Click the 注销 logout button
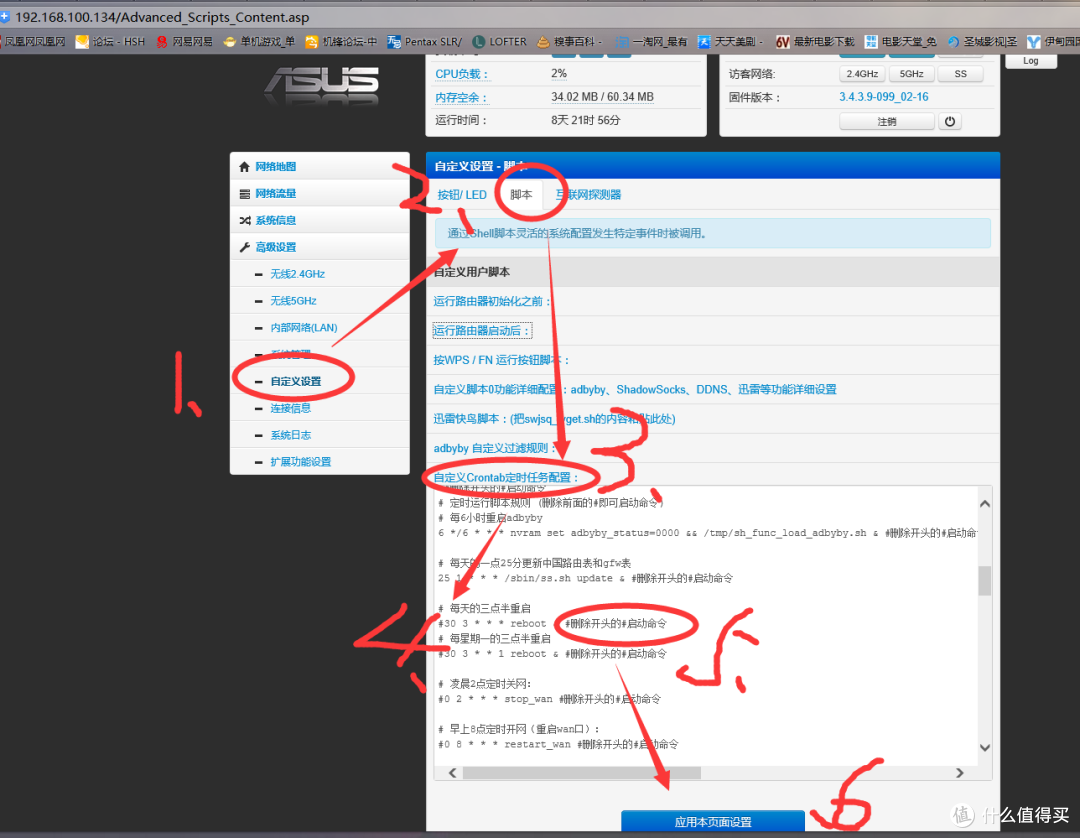Viewport: 1080px width, 838px height. click(x=886, y=121)
